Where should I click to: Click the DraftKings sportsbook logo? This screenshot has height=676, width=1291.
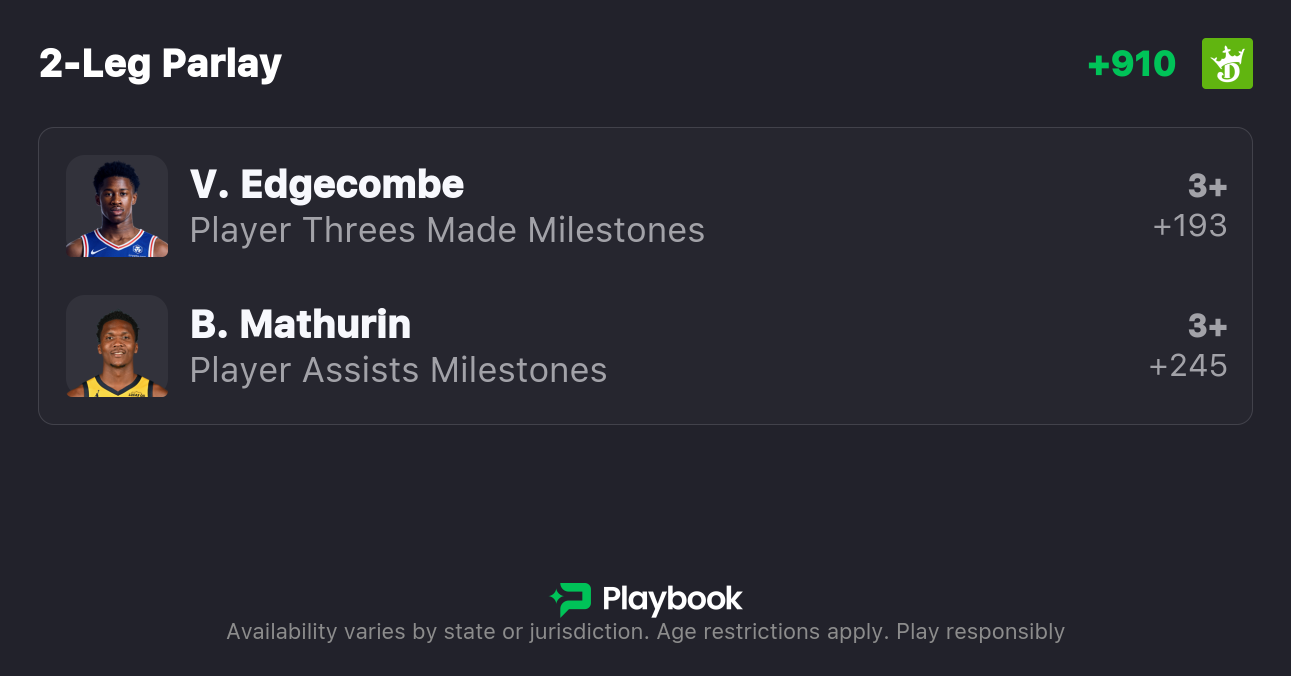click(1227, 64)
